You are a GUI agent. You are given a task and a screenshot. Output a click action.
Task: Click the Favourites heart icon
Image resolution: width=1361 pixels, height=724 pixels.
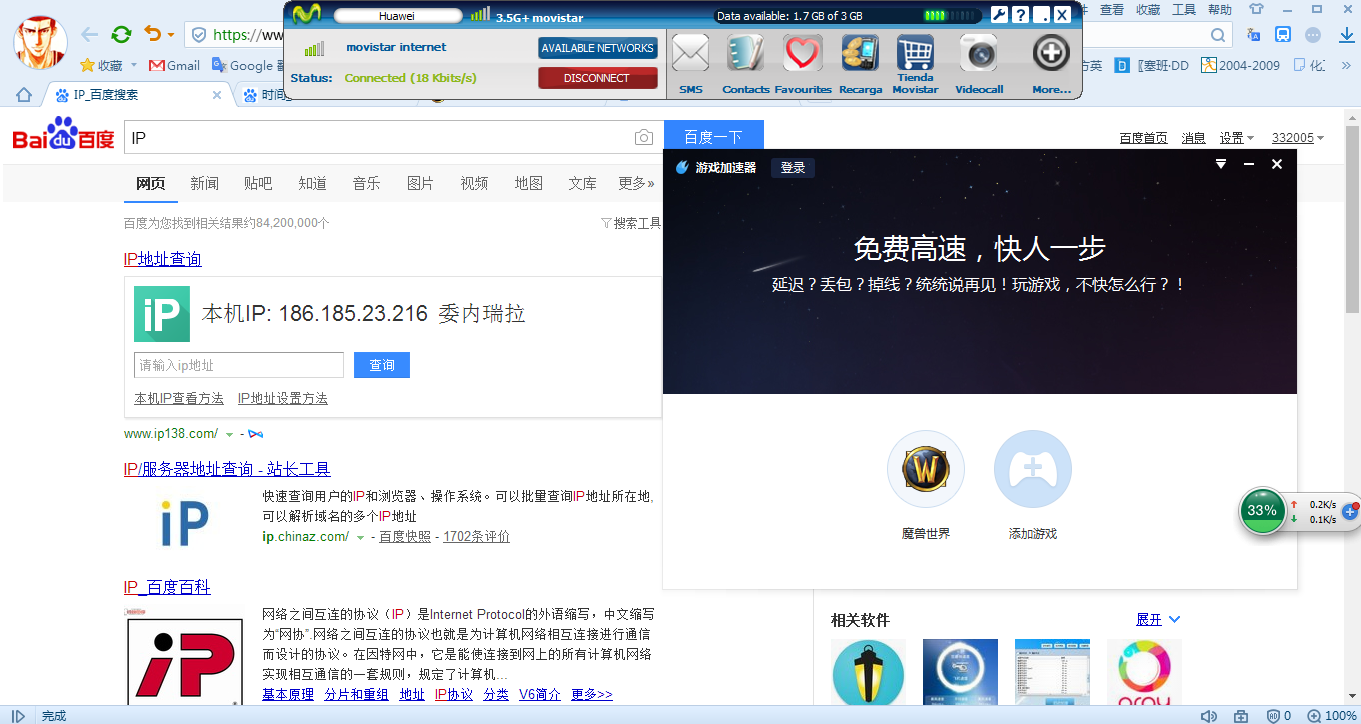tap(802, 54)
